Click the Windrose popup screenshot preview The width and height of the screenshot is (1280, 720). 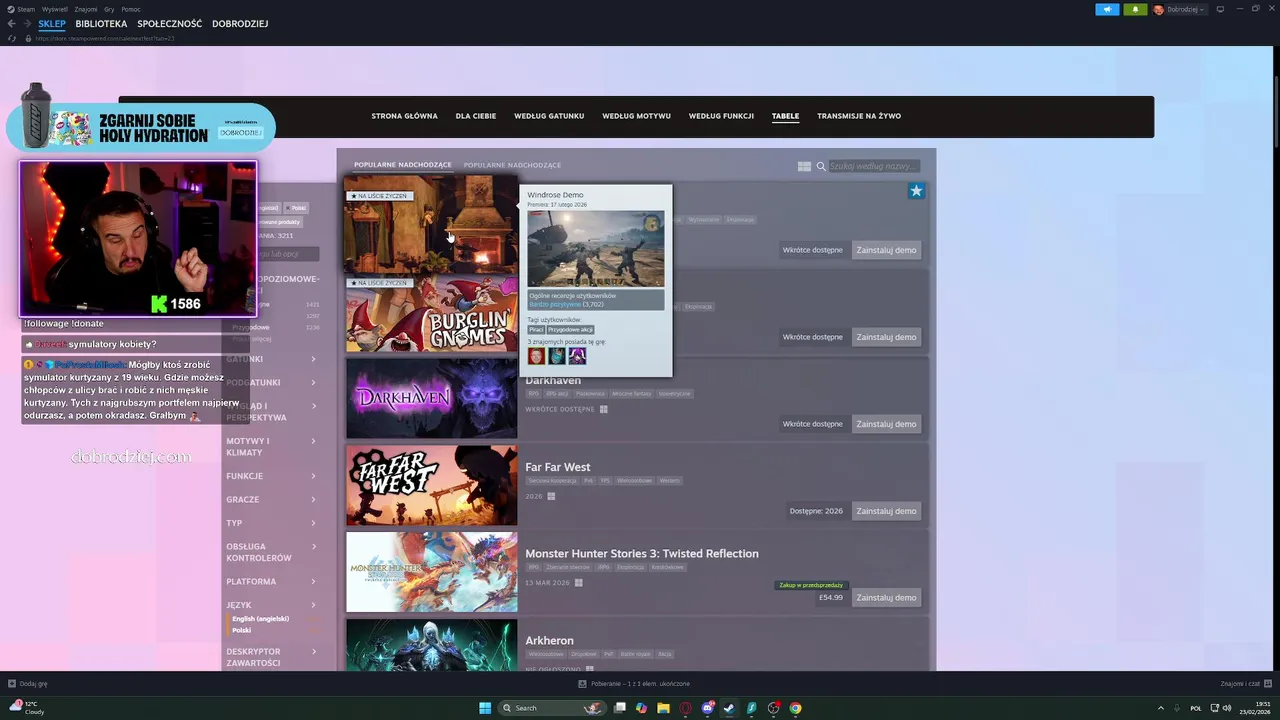point(596,249)
